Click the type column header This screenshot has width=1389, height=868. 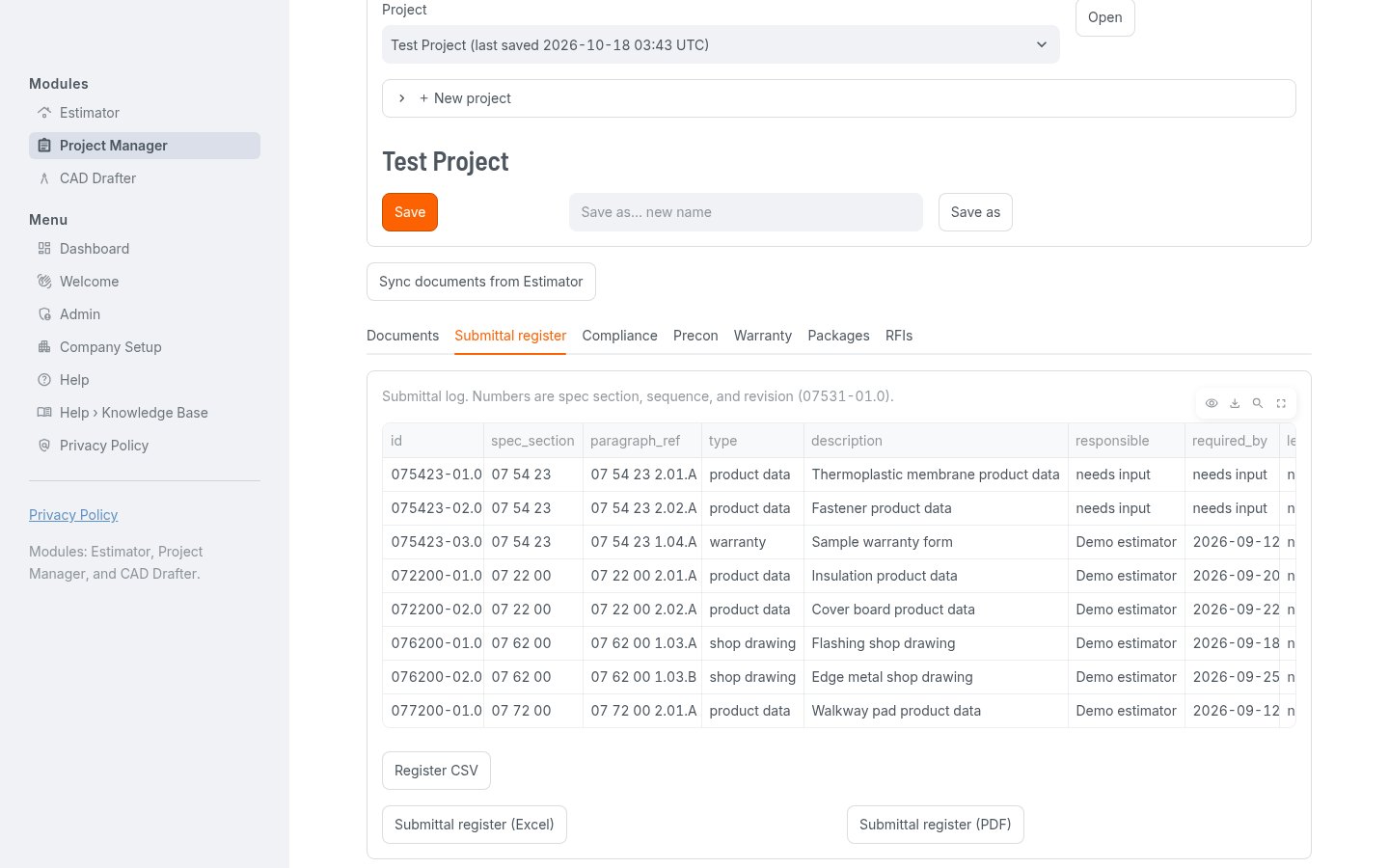coord(752,441)
